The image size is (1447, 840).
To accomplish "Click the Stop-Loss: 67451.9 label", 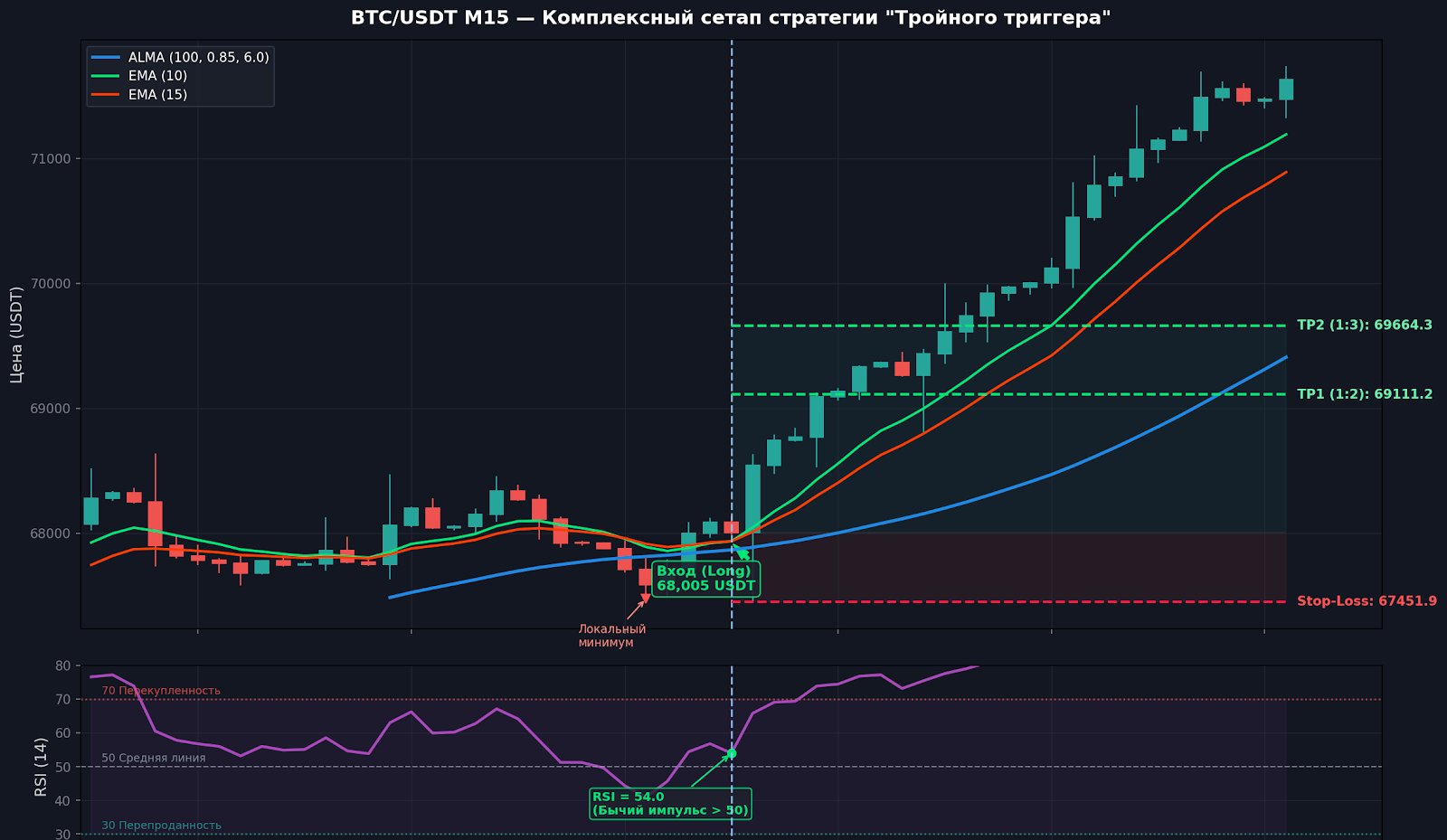I will 1367,601.
